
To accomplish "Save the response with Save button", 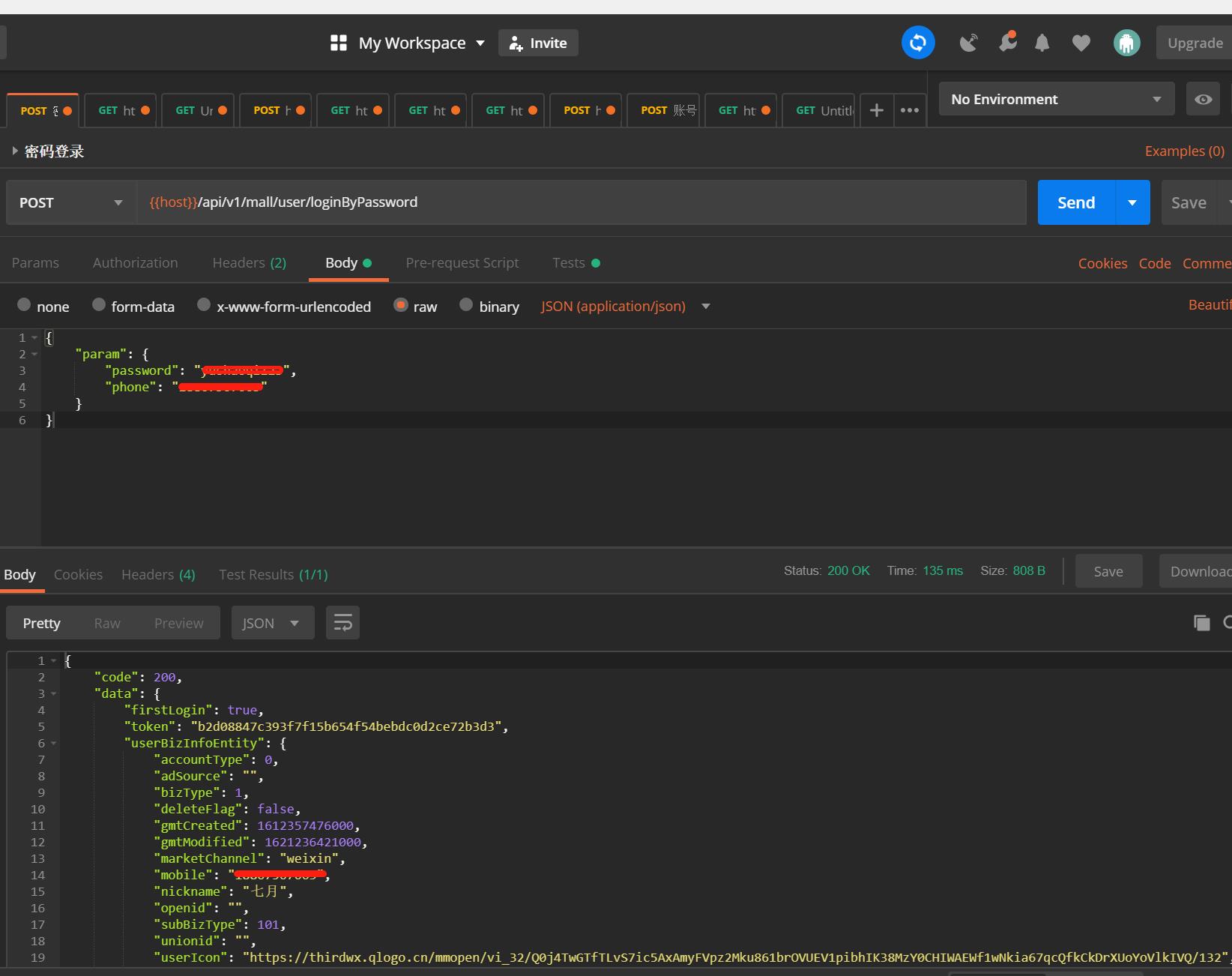I will point(1108,571).
